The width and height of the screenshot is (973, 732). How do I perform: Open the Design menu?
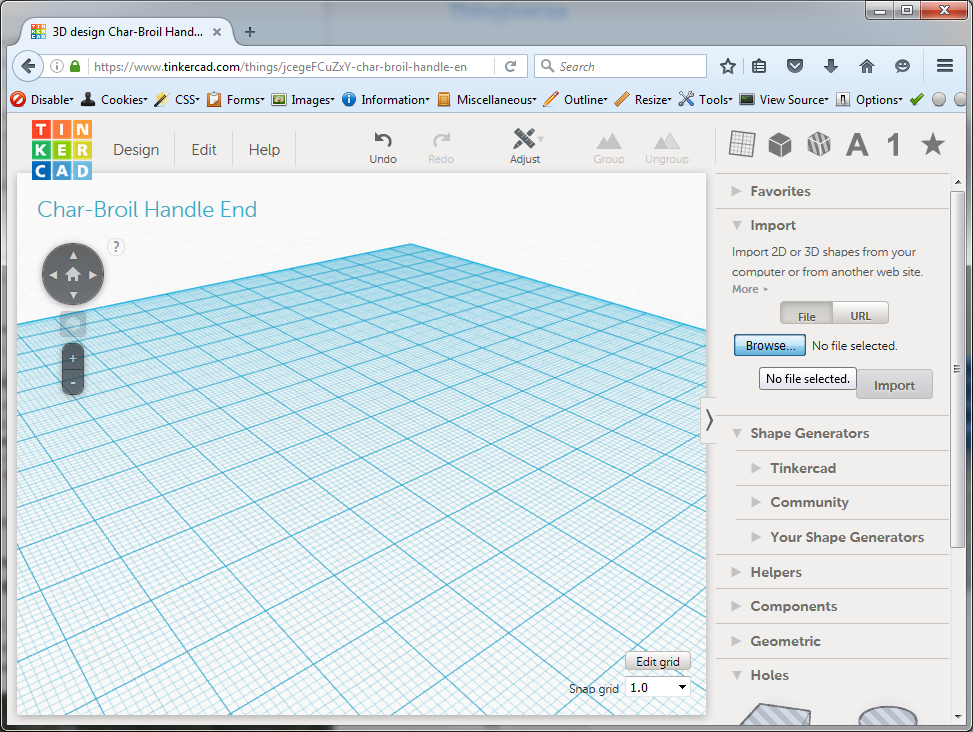point(136,150)
